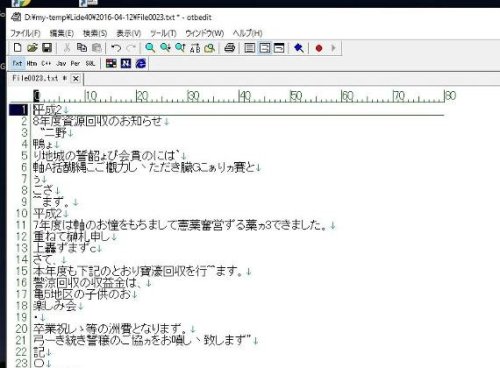Screen dimensions: 500x368
Task: Paste clipboard with the paste icon
Action: (97, 48)
